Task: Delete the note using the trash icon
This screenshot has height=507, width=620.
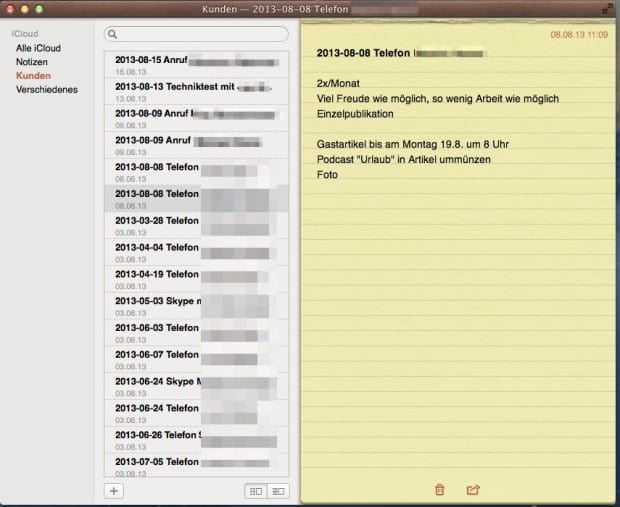Action: click(440, 489)
